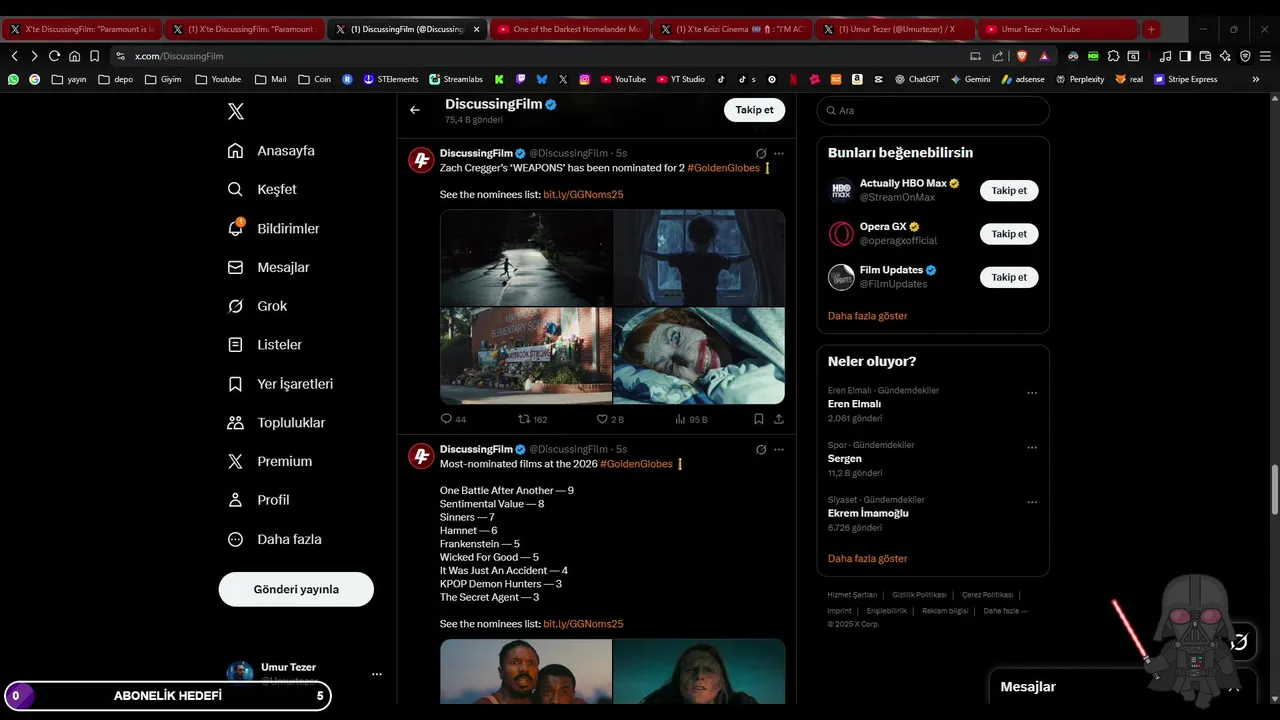This screenshot has width=1280, height=720.
Task: Open the YT Studio bookmark
Action: [681, 79]
